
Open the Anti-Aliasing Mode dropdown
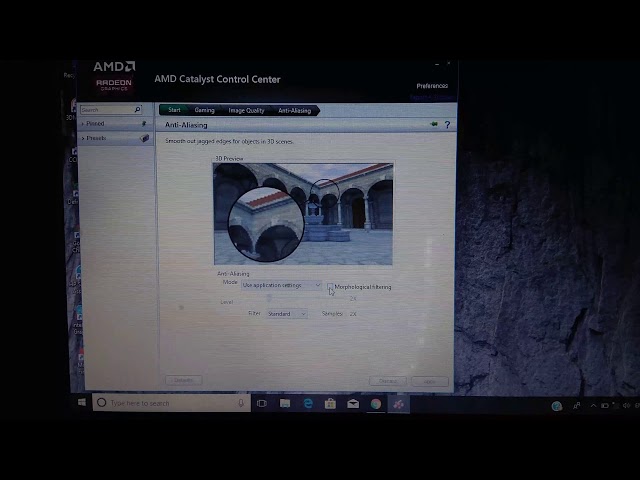[281, 285]
